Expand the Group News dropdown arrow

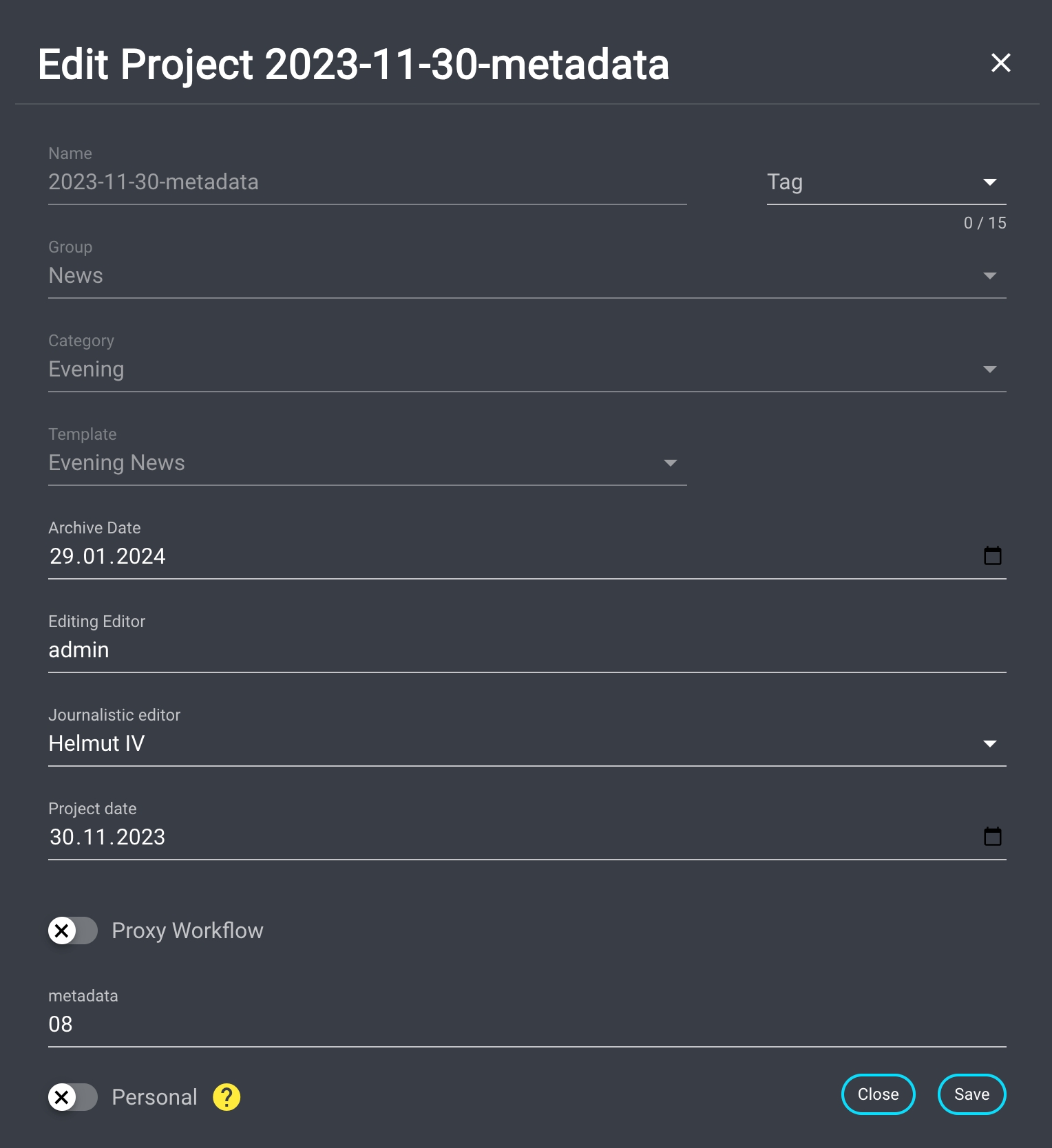[x=989, y=276]
